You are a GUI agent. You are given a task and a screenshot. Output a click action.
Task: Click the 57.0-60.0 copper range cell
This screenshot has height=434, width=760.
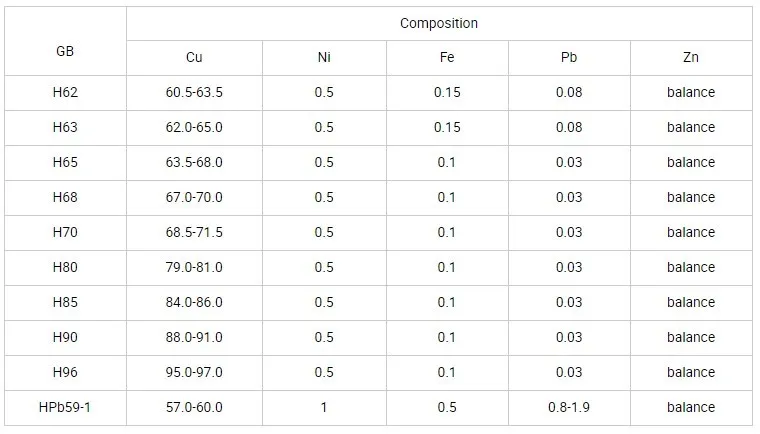[x=194, y=408]
